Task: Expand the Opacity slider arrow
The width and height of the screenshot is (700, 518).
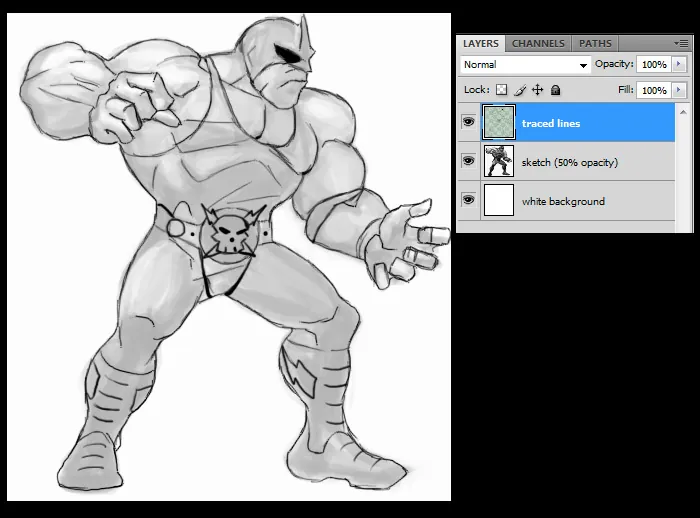Action: [x=679, y=64]
